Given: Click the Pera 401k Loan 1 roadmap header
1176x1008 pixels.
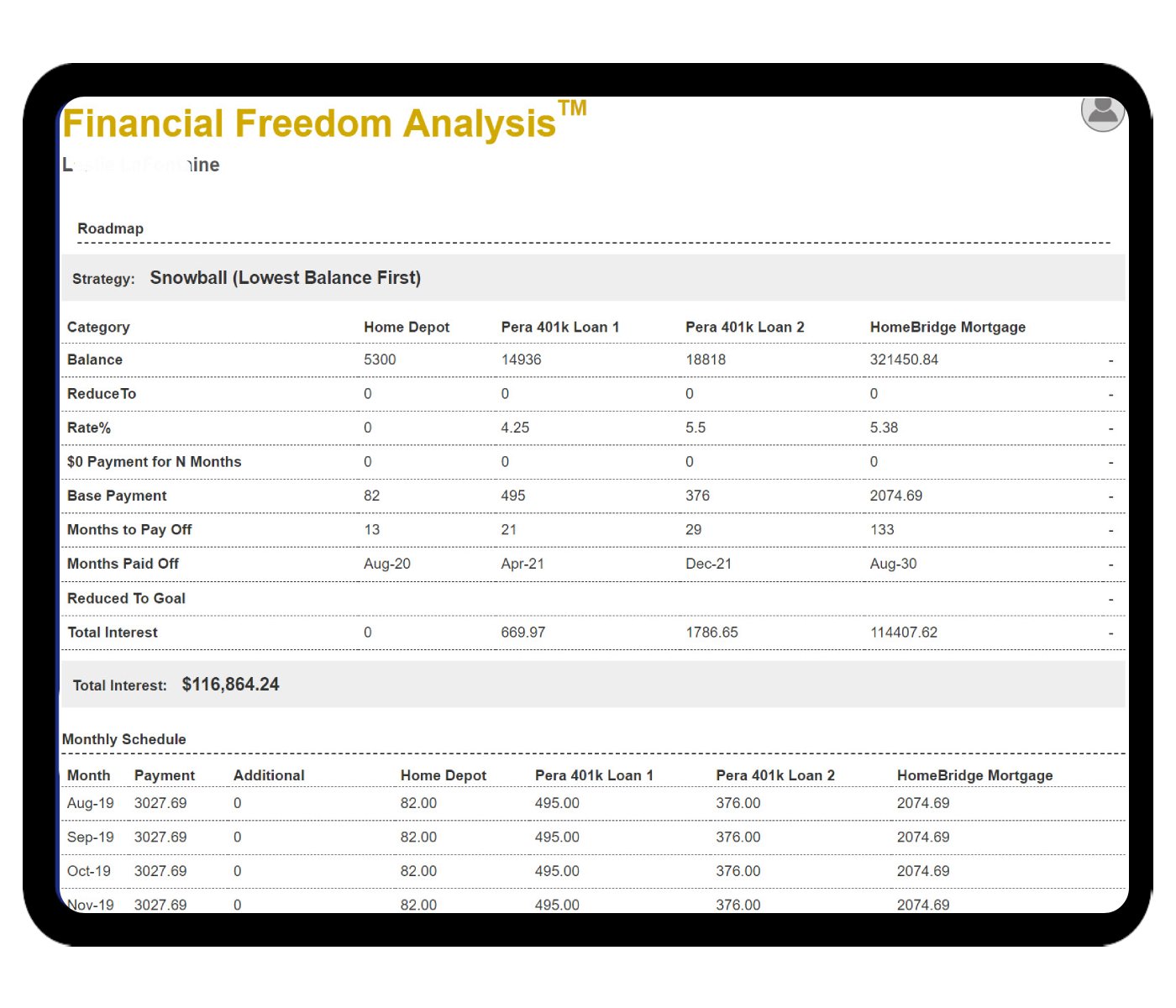Looking at the screenshot, I should [559, 327].
